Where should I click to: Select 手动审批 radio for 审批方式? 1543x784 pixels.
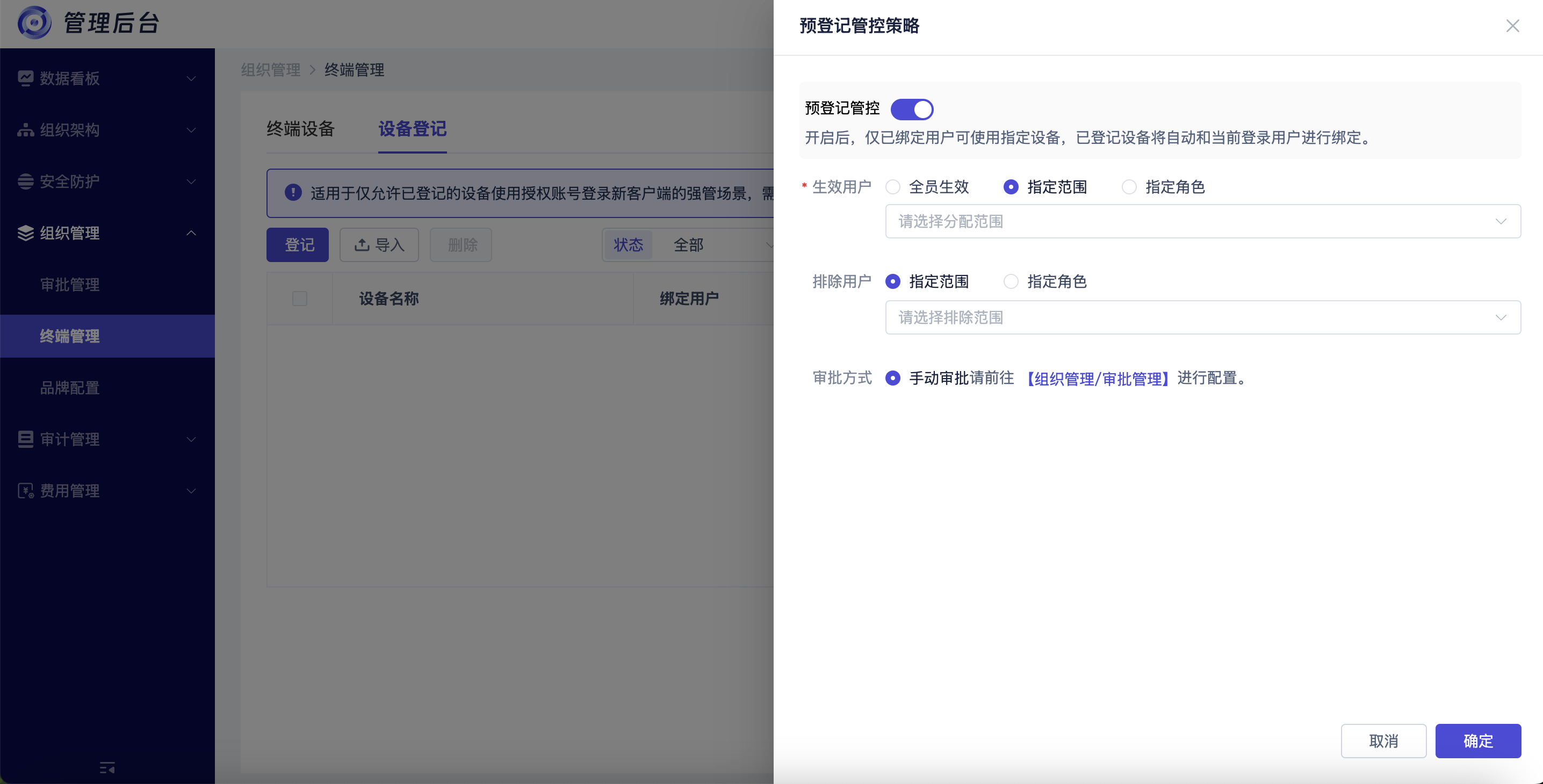pos(892,378)
